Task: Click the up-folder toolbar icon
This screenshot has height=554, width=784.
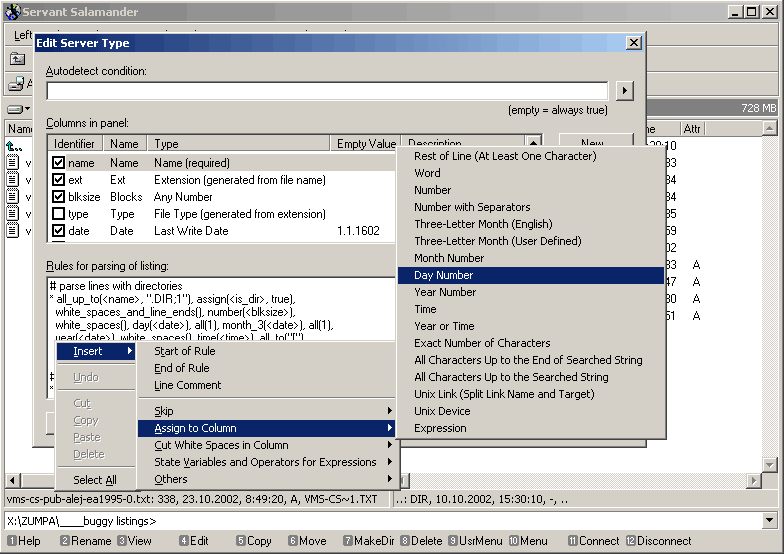Action: [18, 60]
